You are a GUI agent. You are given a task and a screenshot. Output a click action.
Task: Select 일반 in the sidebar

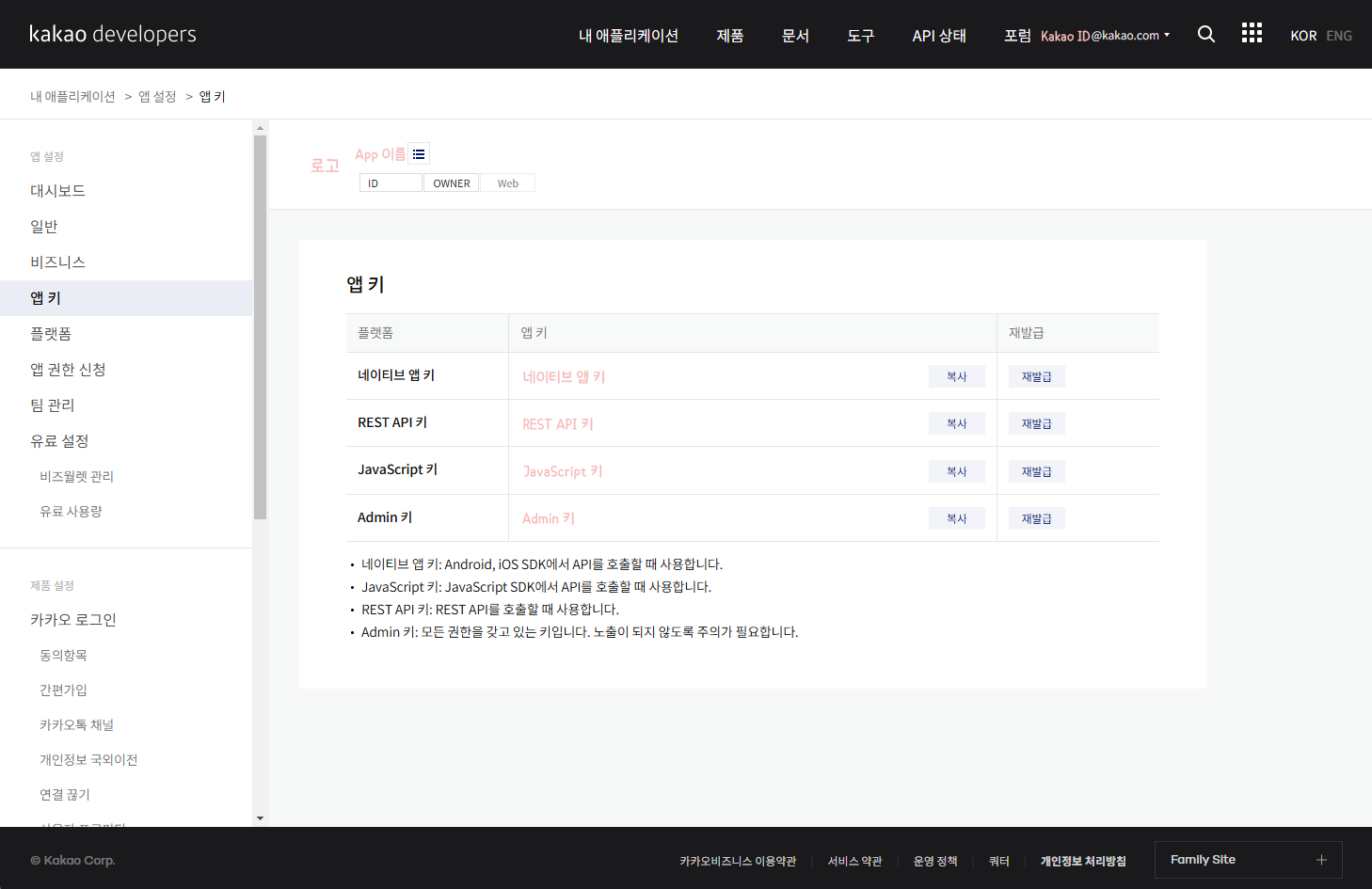pyautogui.click(x=126, y=227)
